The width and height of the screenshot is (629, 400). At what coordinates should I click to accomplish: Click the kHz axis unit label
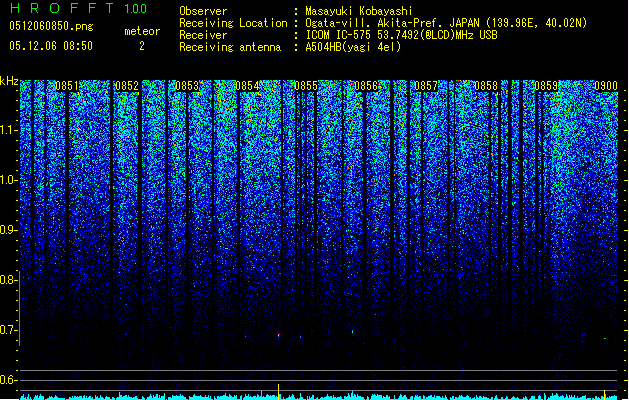(x=9, y=81)
